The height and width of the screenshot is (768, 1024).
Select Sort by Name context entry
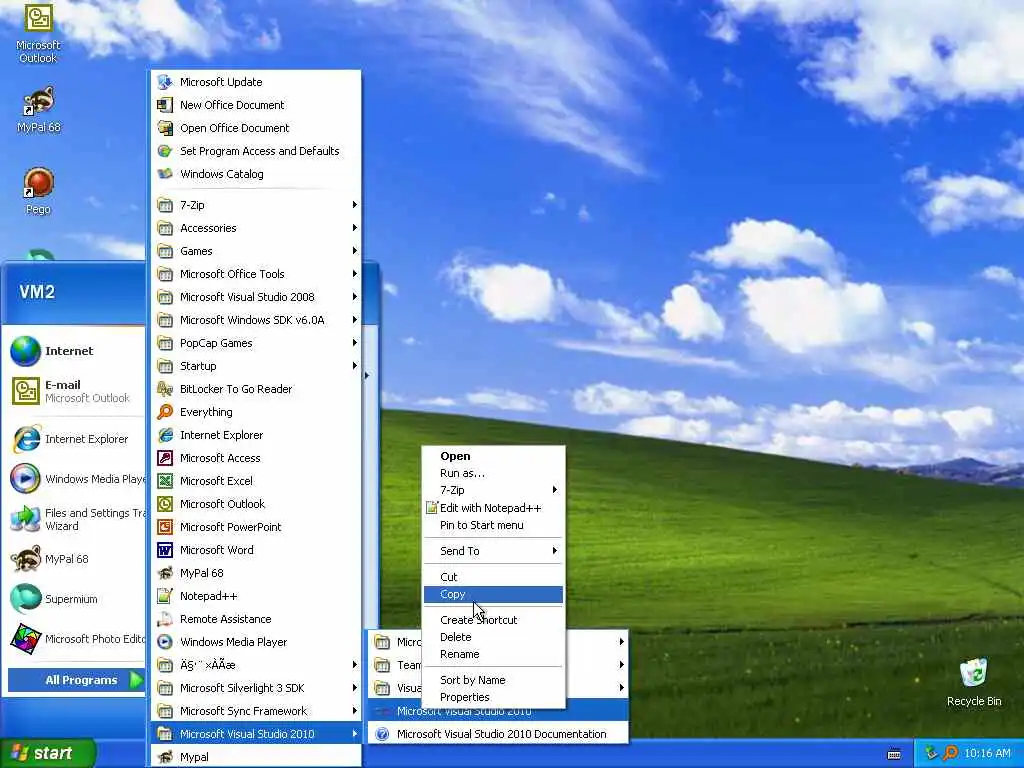coord(493,680)
